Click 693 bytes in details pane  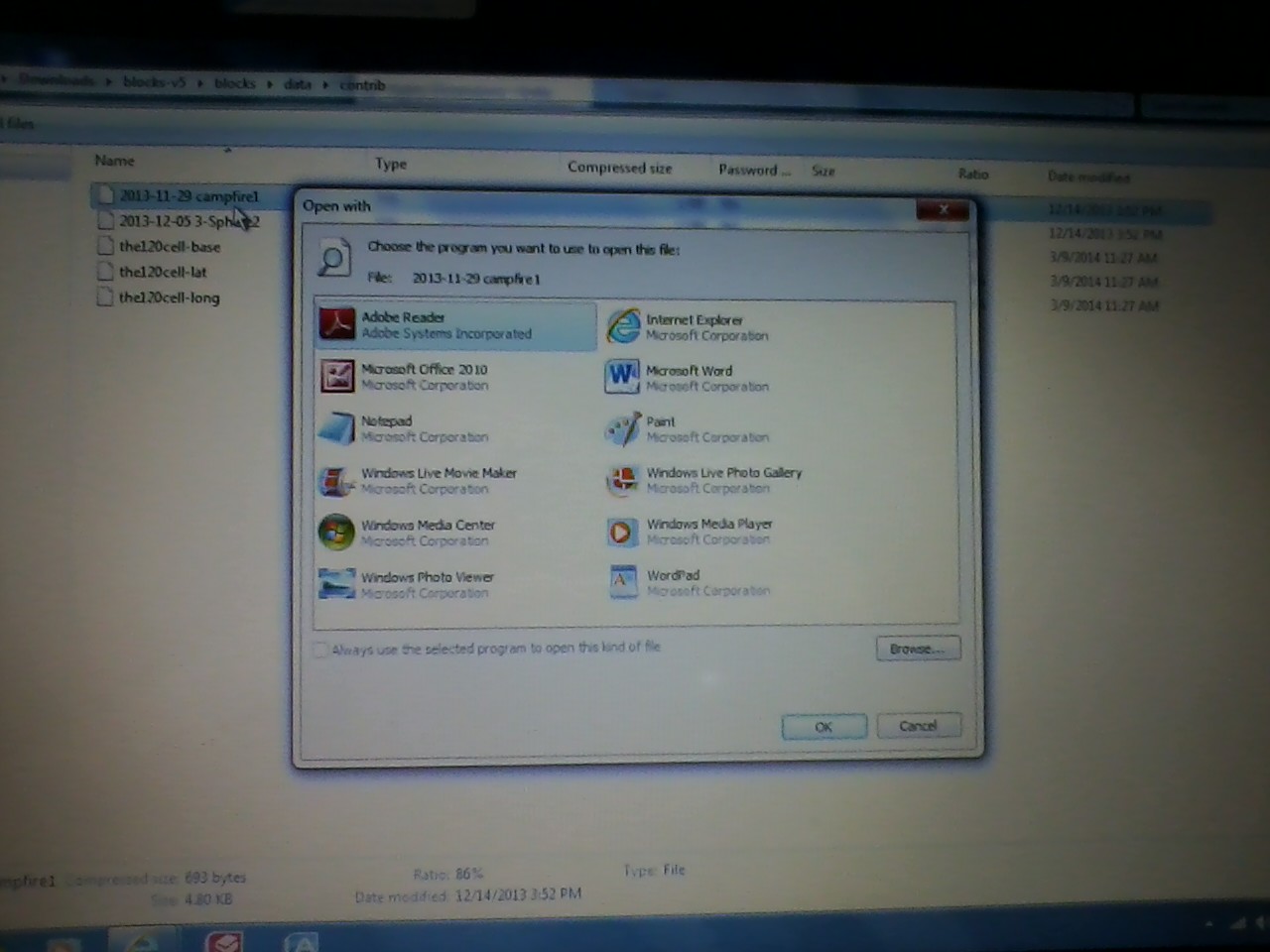[x=215, y=878]
